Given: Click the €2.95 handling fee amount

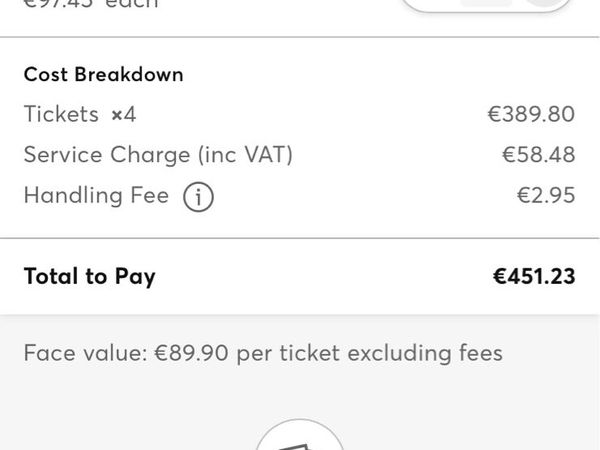Looking at the screenshot, I should click(546, 195).
